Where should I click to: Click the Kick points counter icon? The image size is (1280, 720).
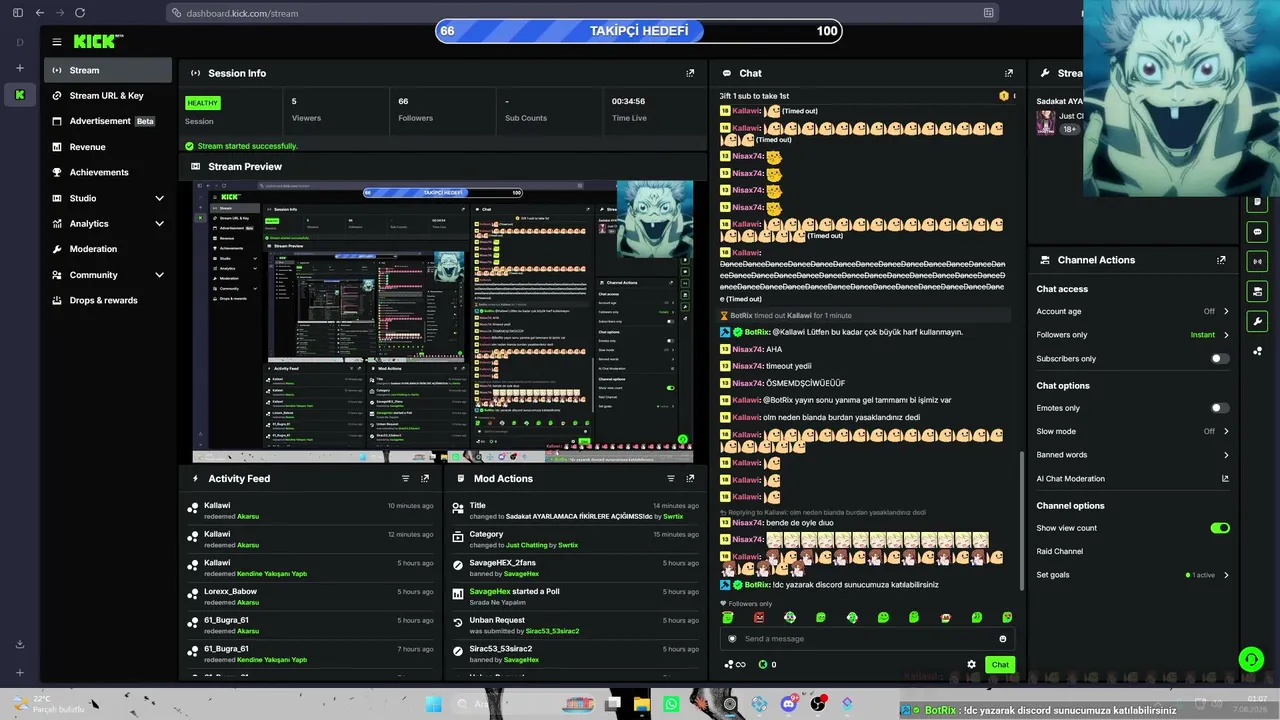[x=763, y=664]
